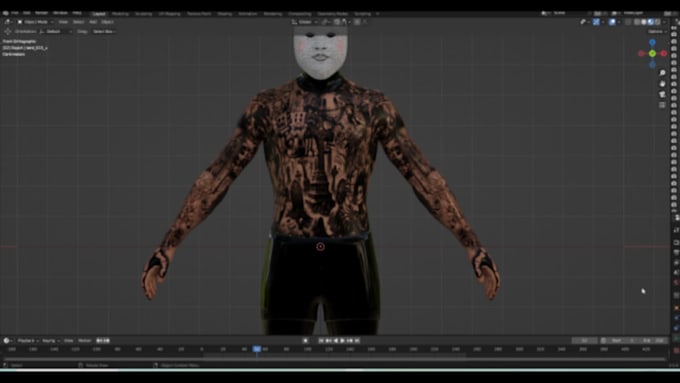Switch to the UV Editing workspace tab

[169, 14]
